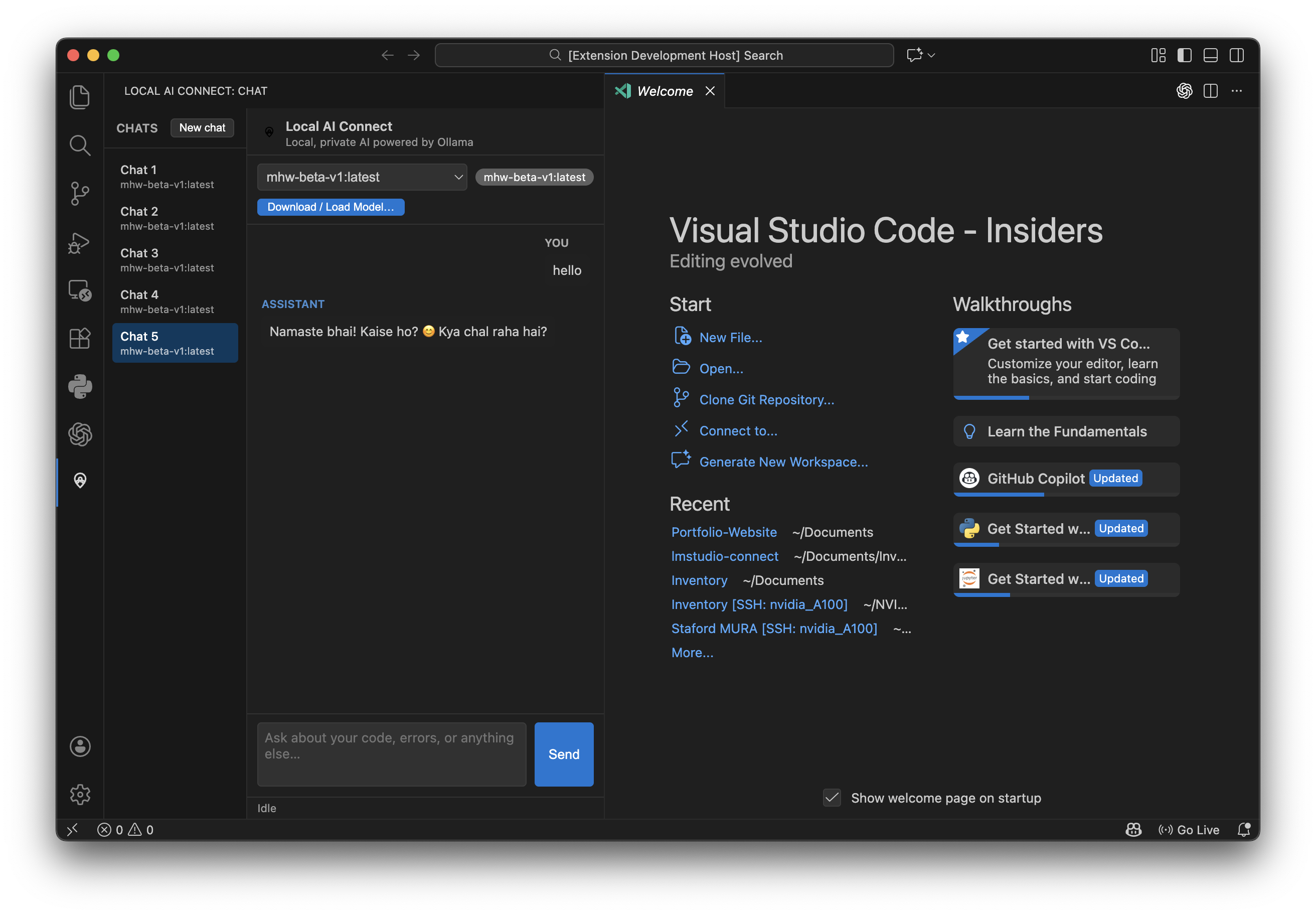Open the editor More Actions ellipsis menu
This screenshot has width=1316, height=915.
tap(1236, 91)
